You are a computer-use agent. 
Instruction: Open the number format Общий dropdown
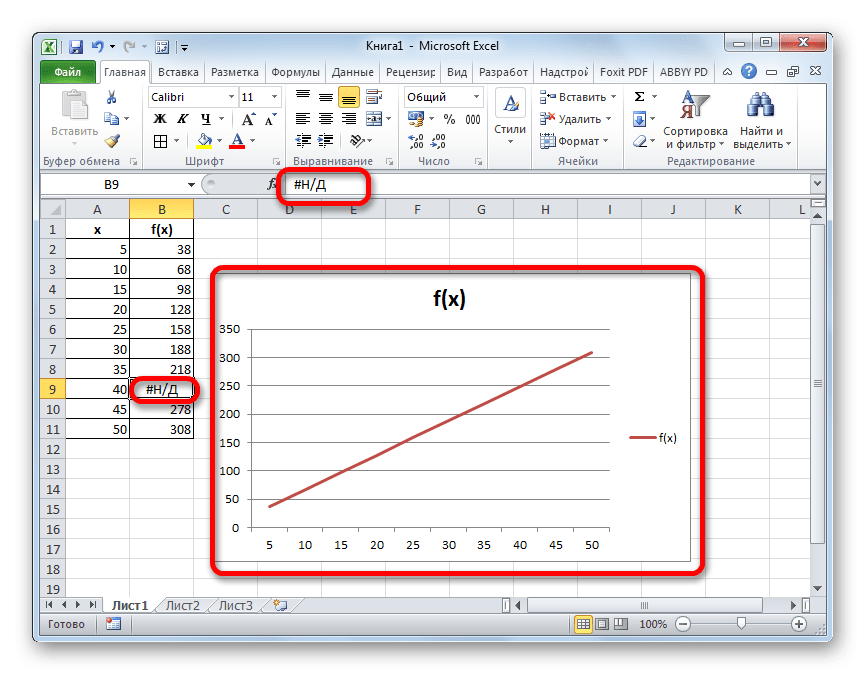coord(476,97)
